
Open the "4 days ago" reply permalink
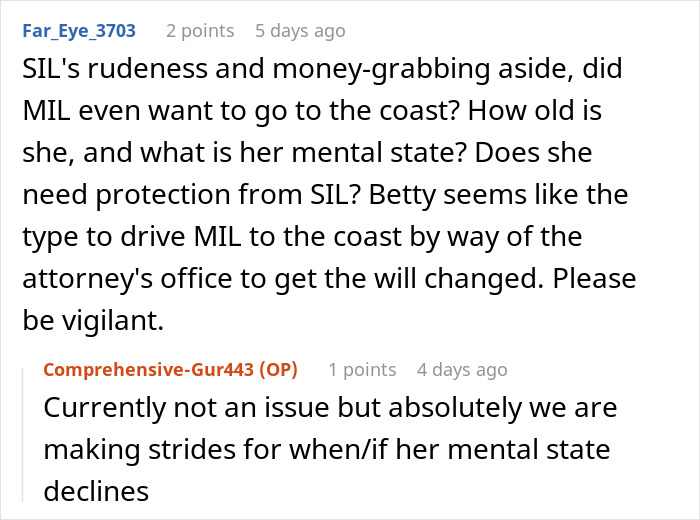[462, 370]
